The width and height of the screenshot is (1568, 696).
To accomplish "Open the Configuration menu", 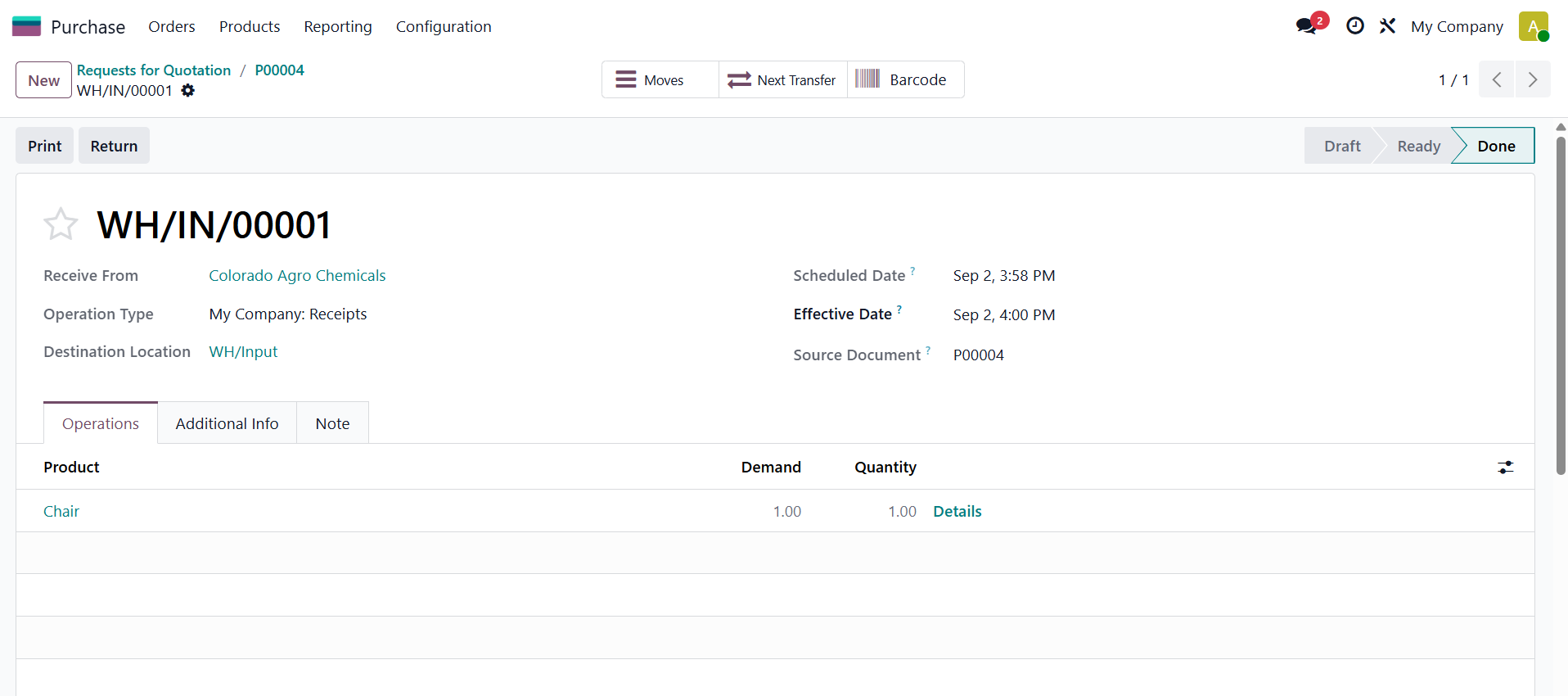I will (x=444, y=27).
